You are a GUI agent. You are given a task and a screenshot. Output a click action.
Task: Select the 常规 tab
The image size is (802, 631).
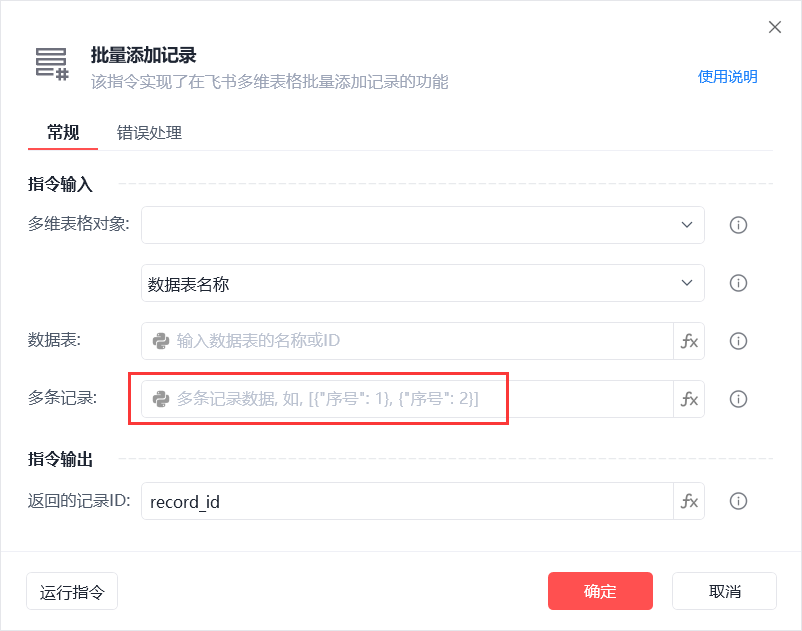point(63,133)
